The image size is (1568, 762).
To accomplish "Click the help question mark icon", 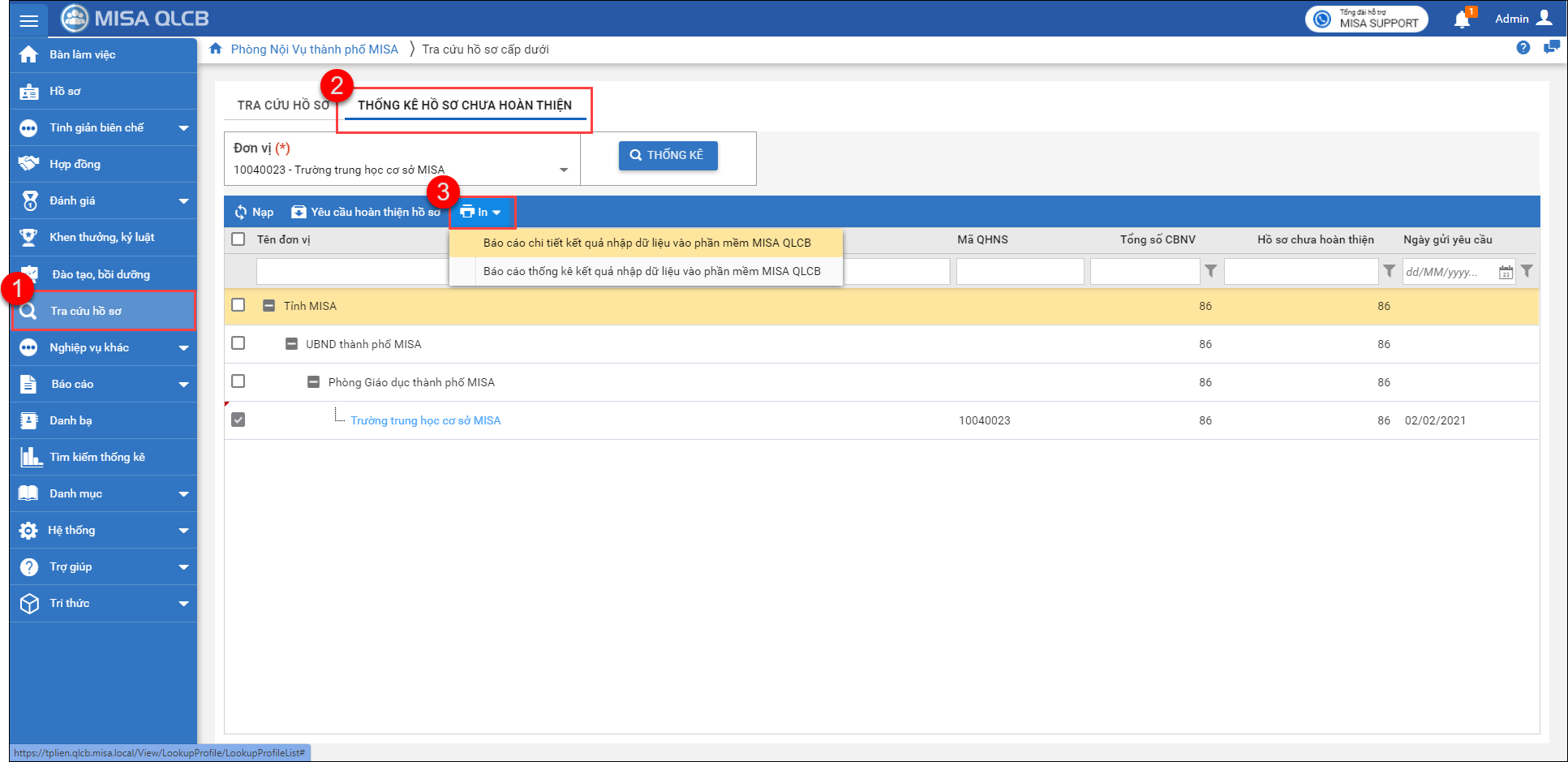I will pos(1523,48).
